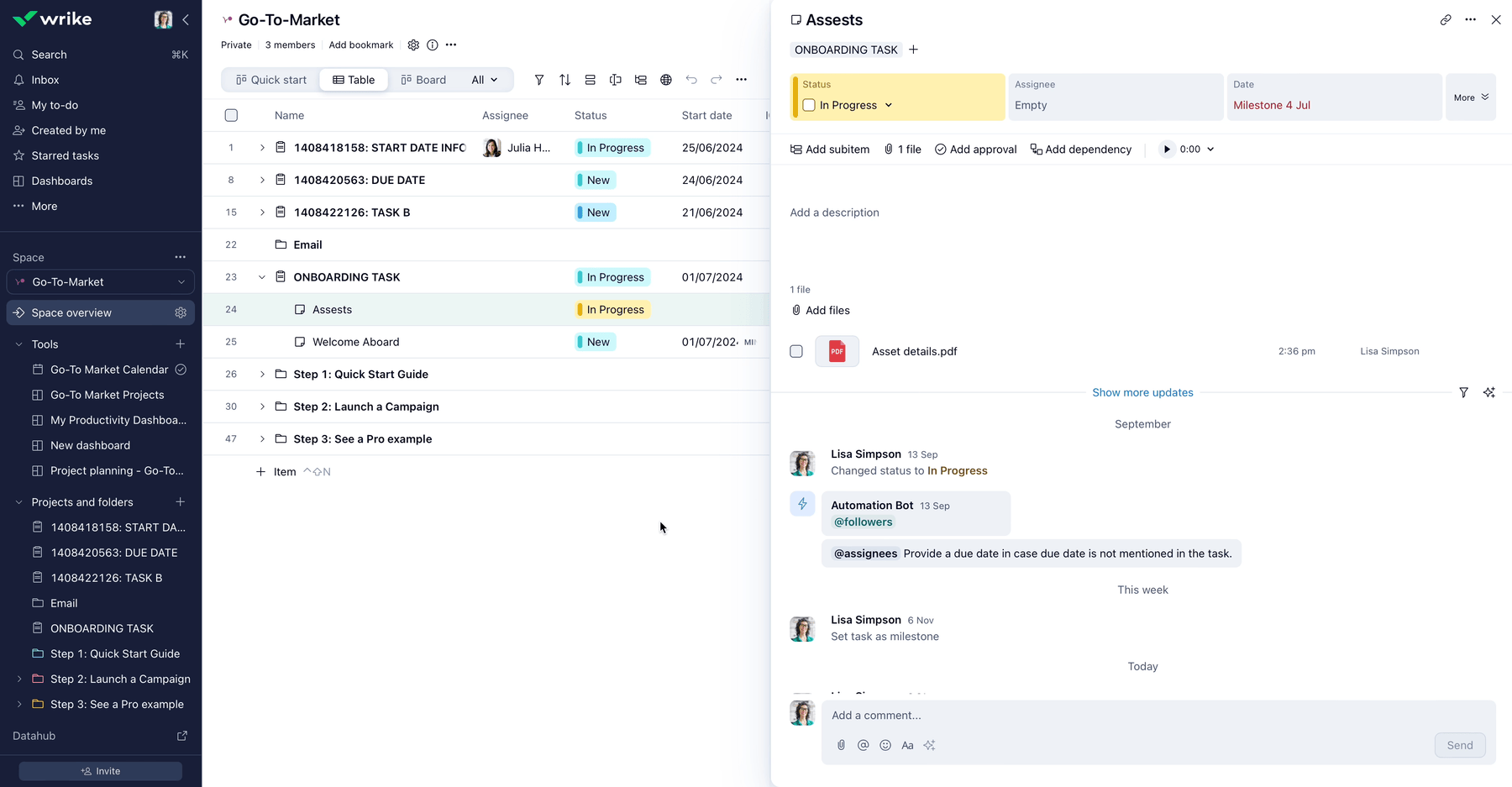Click the mention @ icon in comment box
This screenshot has width=1512, height=787.
pos(863,745)
